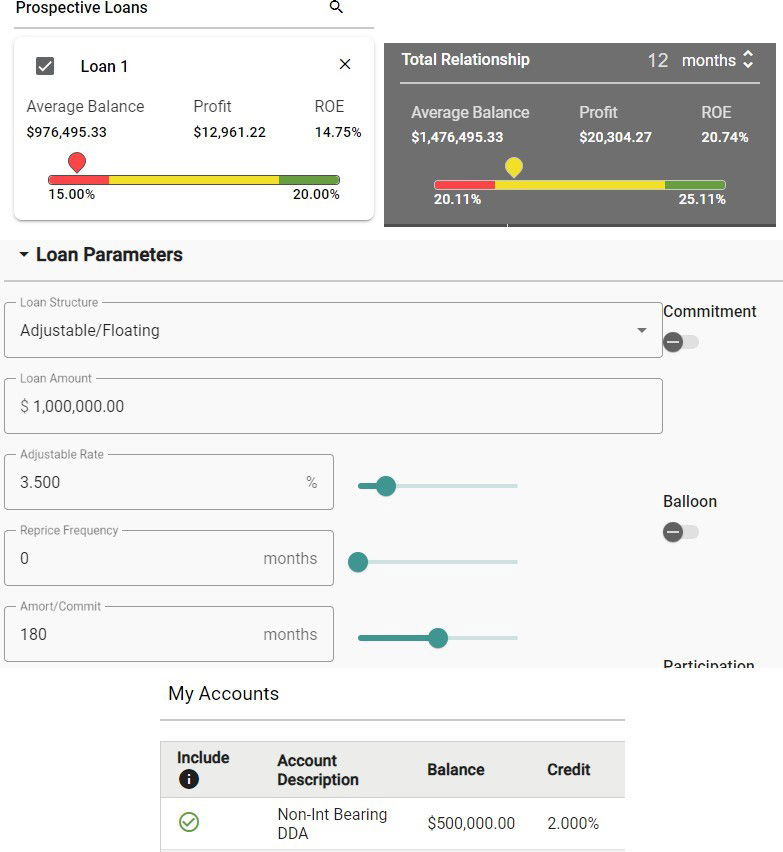The width and height of the screenshot is (783, 852).
Task: Change months using Total Relationship stepper arrows
Action: tap(747, 60)
